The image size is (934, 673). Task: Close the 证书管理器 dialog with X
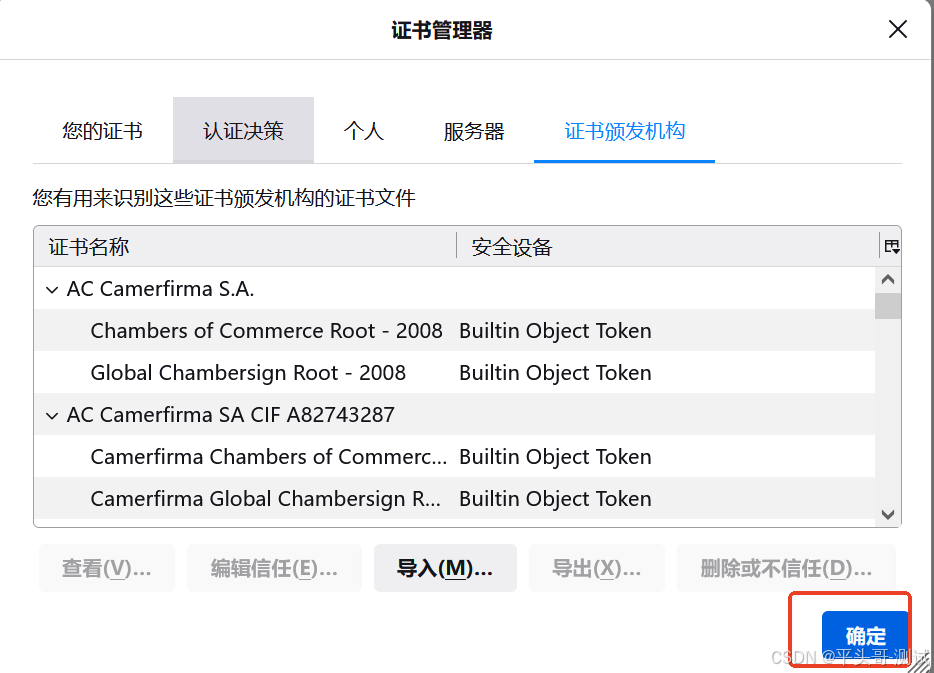tap(898, 29)
